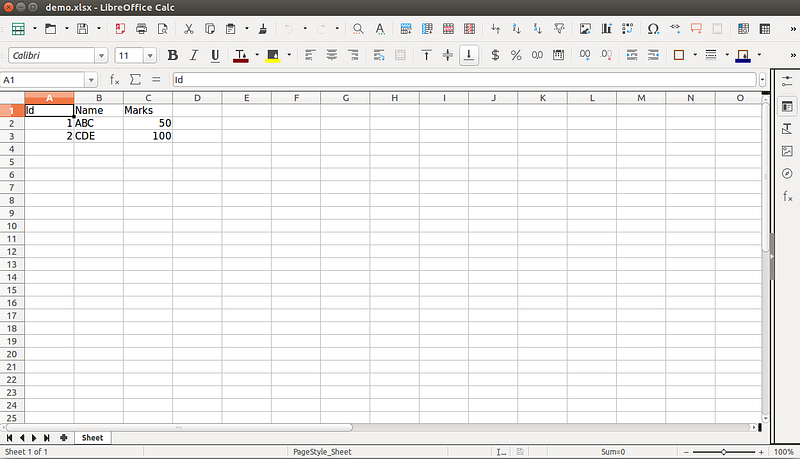Click the Sort Ascending icon
The width and height of the screenshot is (800, 459).
(x=516, y=29)
